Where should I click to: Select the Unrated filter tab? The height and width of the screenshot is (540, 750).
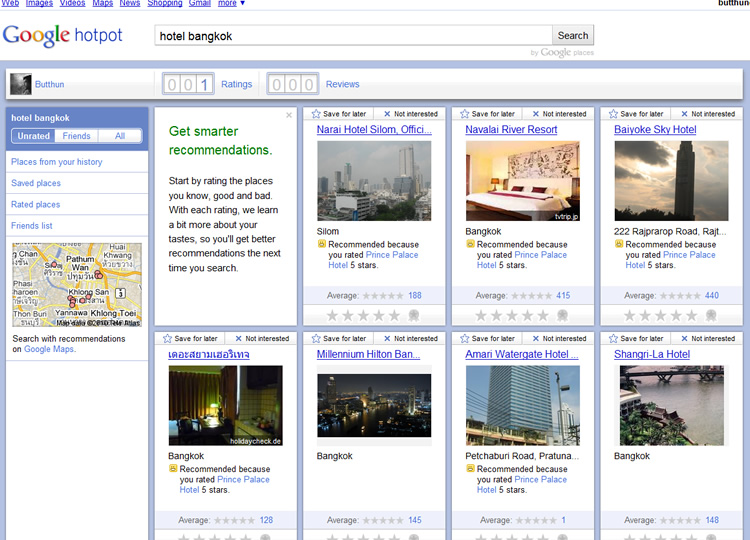[x=33, y=136]
